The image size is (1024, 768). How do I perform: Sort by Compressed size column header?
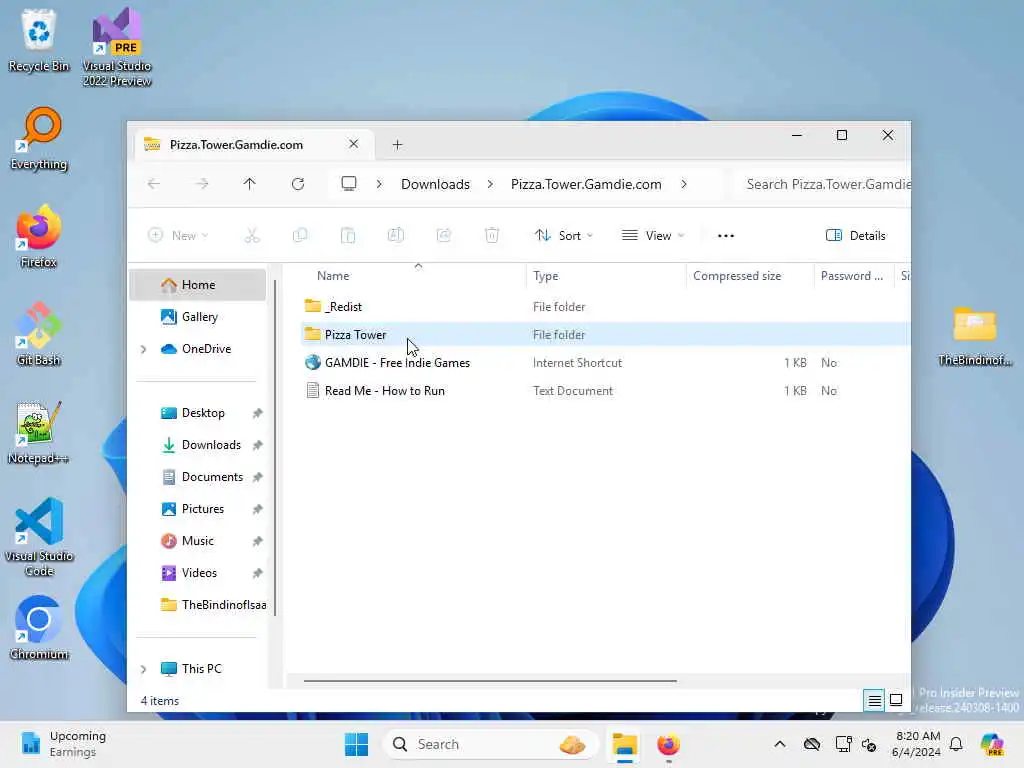coord(750,276)
